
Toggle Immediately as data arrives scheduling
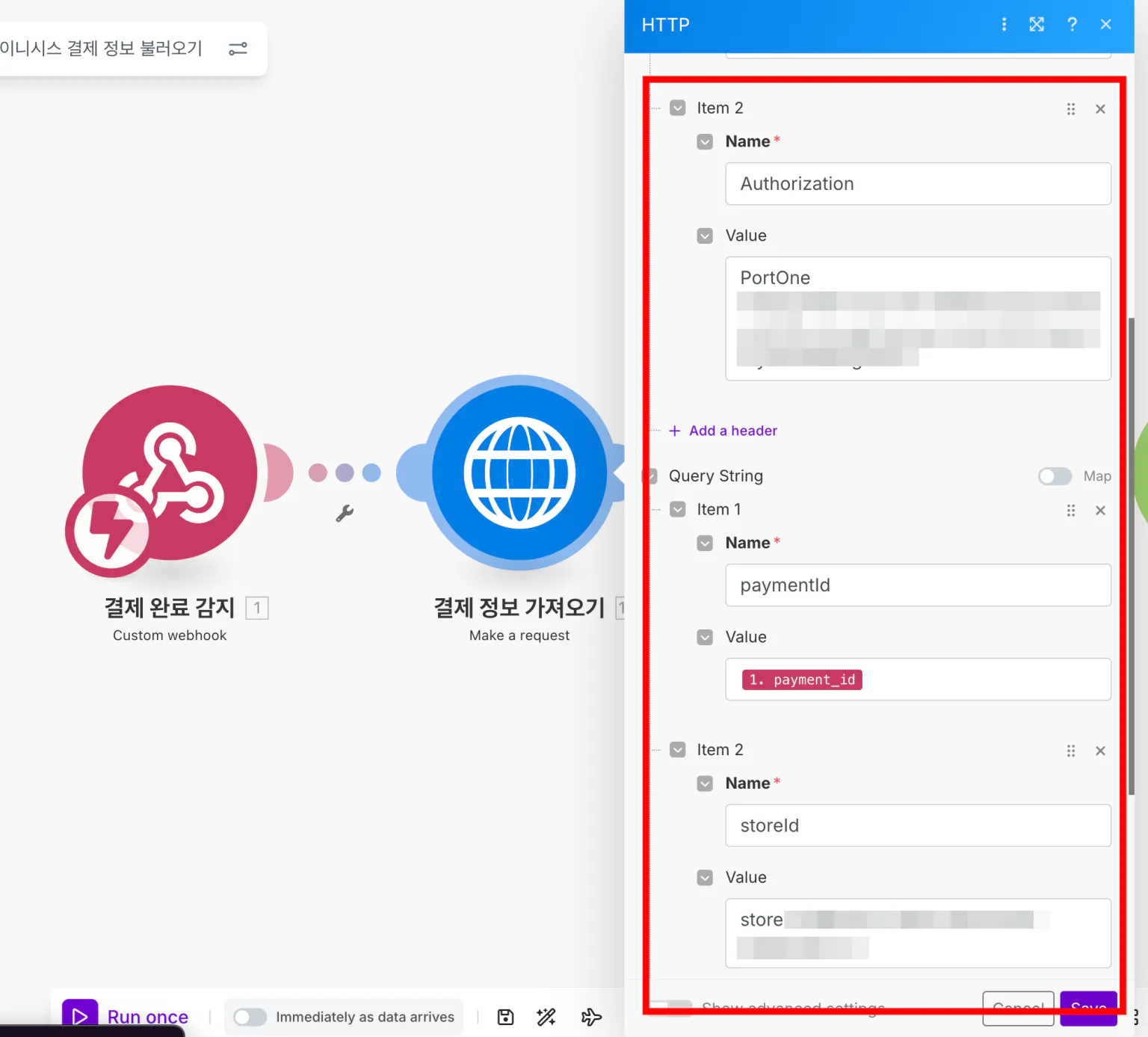pos(250,1017)
